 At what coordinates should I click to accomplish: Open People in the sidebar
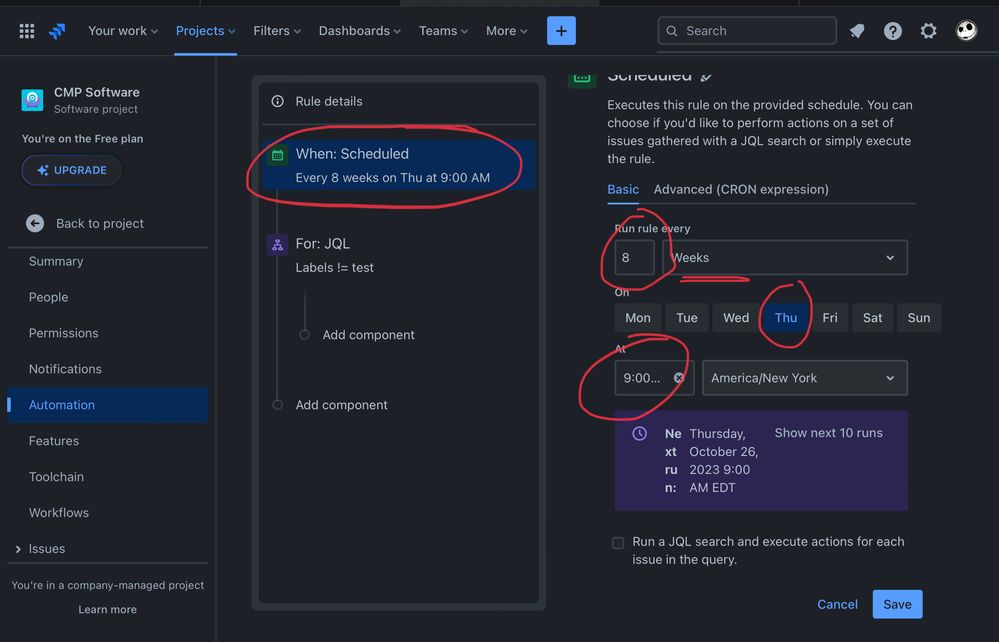[x=48, y=297]
